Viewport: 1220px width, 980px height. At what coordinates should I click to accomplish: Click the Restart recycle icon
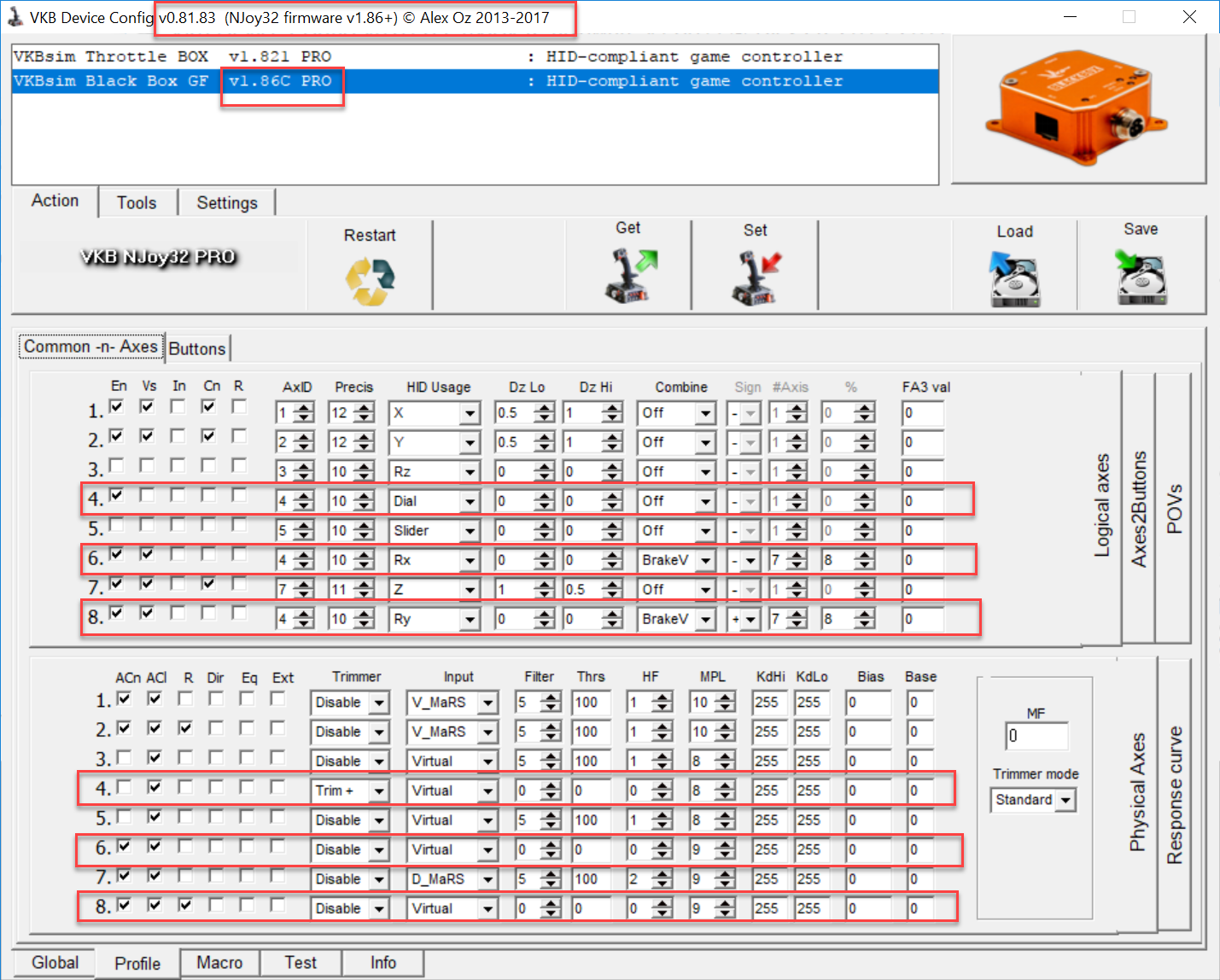click(370, 281)
